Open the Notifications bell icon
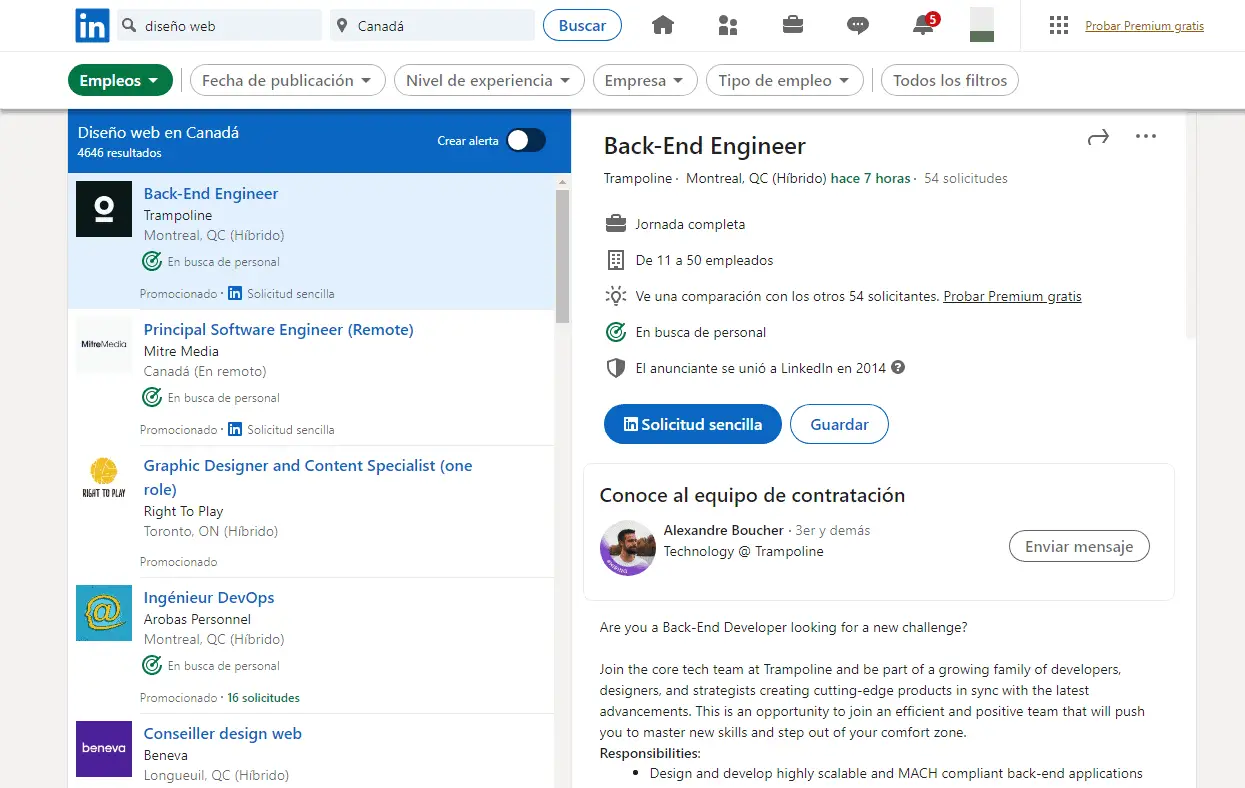 click(x=925, y=25)
